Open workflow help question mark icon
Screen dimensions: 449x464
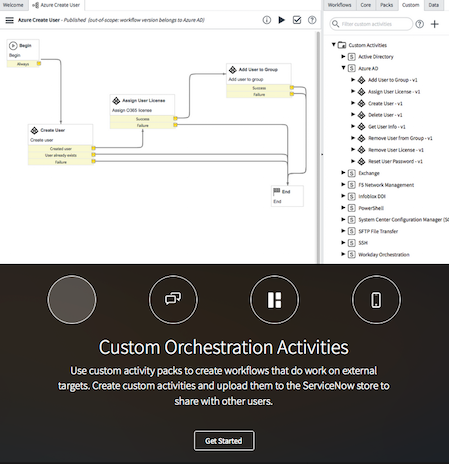(312, 20)
